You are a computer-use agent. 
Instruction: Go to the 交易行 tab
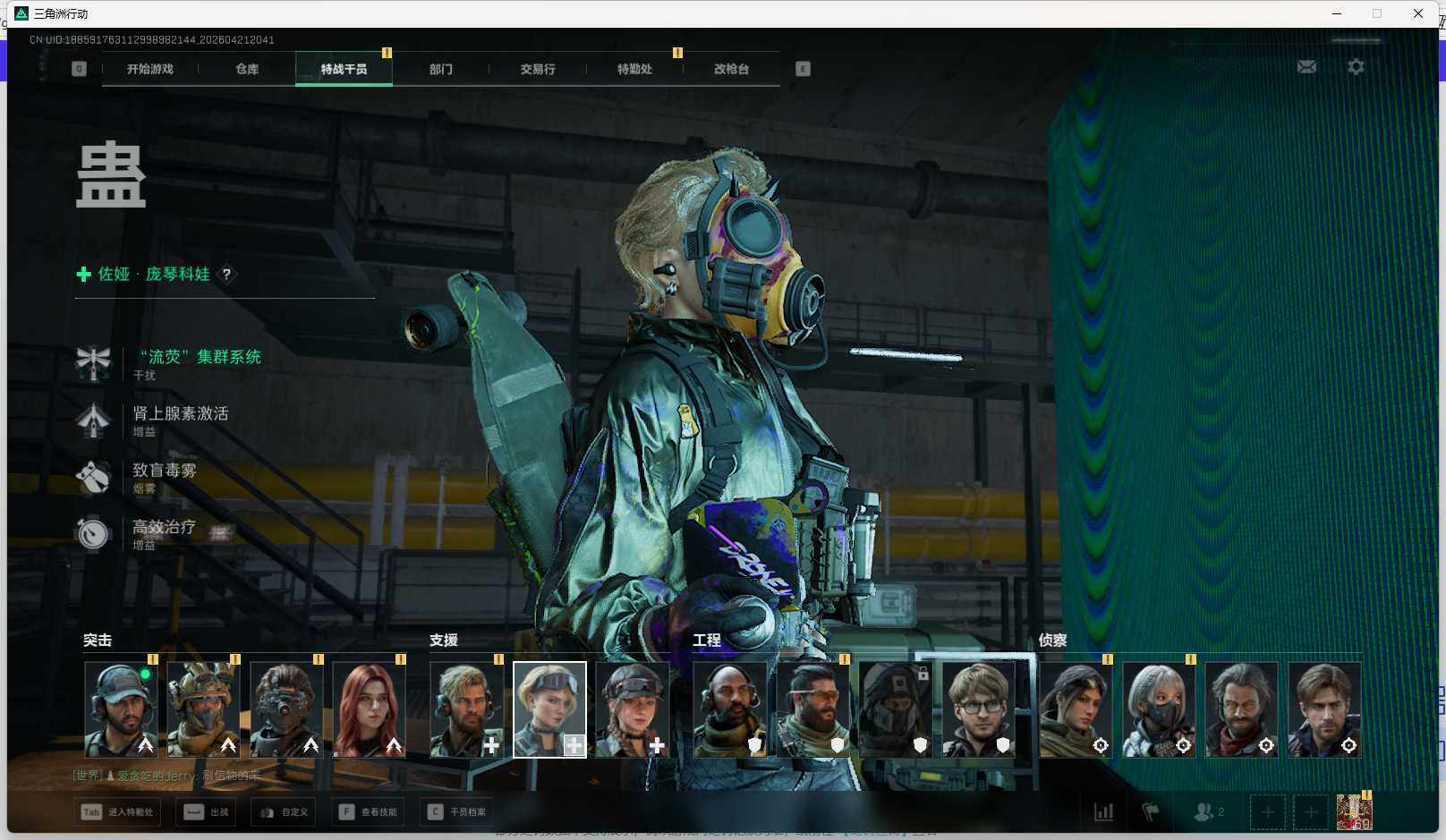click(x=538, y=69)
